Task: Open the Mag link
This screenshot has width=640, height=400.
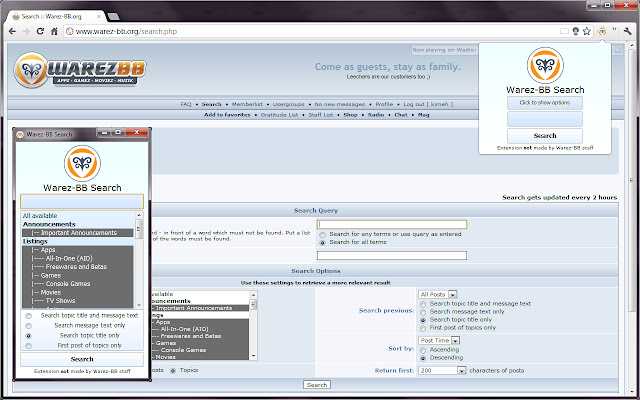Action: (x=424, y=115)
